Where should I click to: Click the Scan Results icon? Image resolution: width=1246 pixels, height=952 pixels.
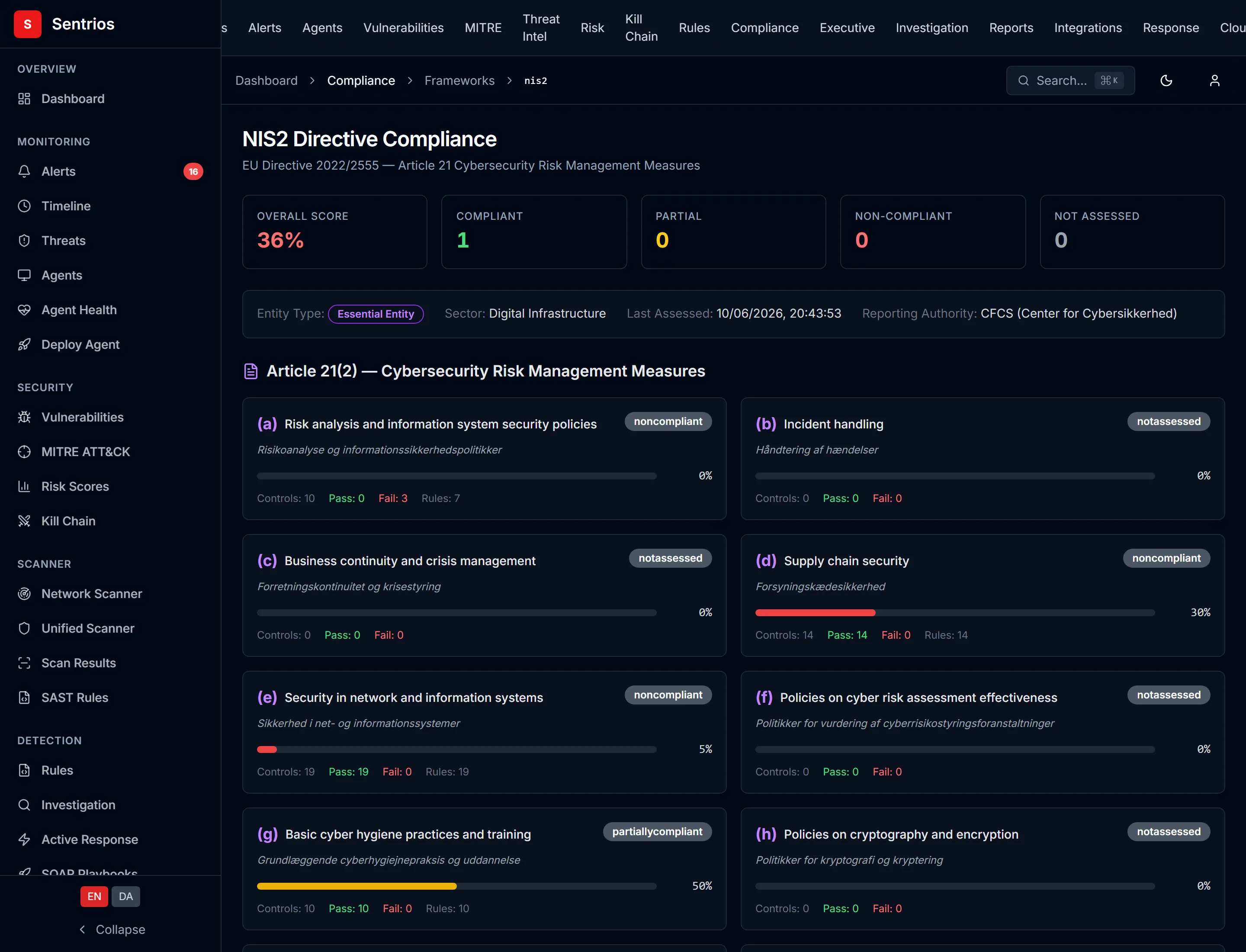[x=24, y=663]
